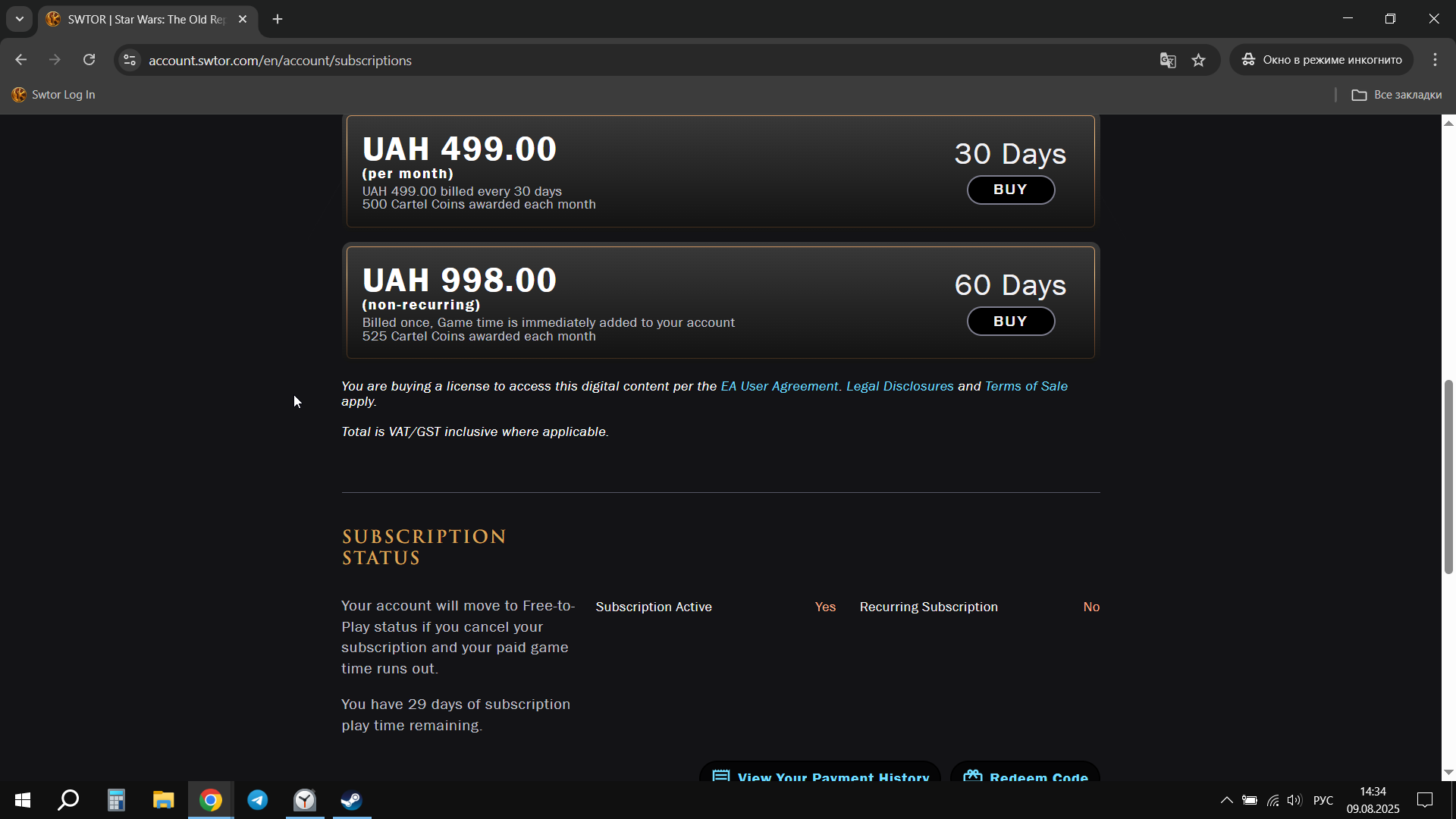
Task: Open Telegram from the taskbar
Action: click(258, 800)
